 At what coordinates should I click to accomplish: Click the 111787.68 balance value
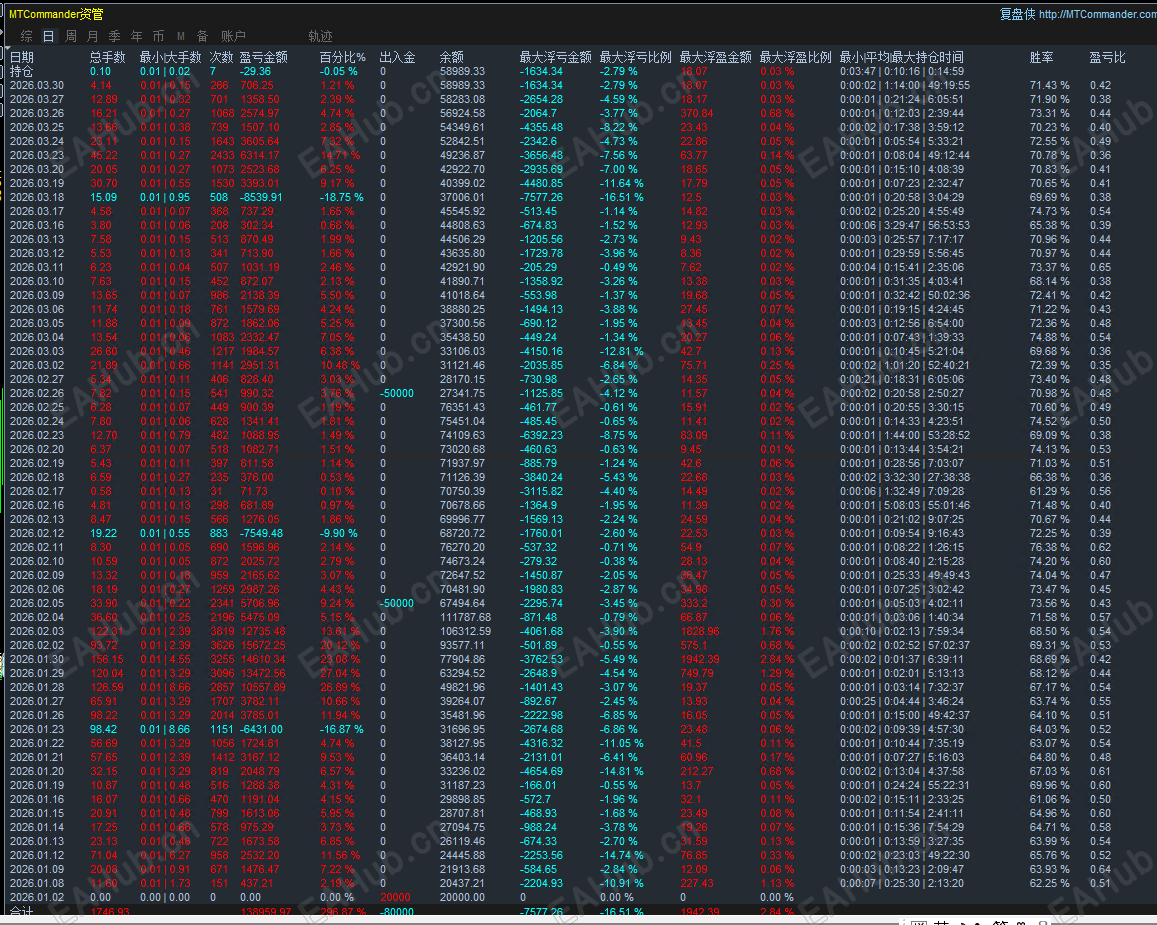pos(465,617)
